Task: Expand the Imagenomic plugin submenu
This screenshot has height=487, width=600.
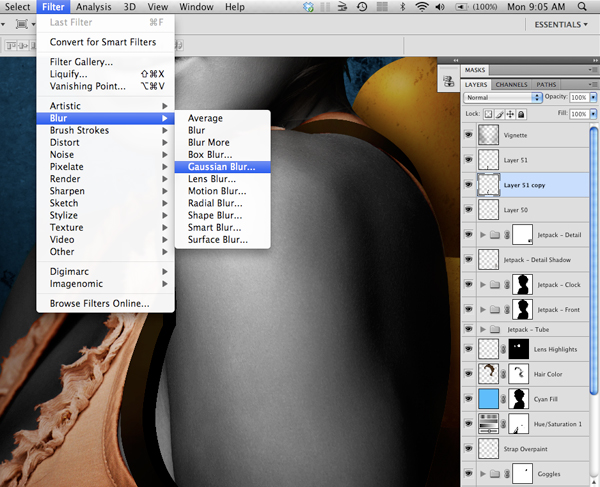Action: click(x=105, y=283)
